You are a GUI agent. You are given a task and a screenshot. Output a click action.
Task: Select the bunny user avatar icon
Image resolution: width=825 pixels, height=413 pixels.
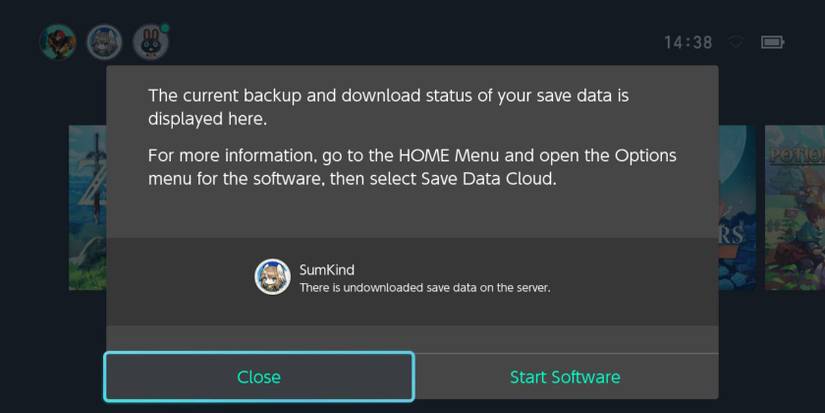point(150,42)
